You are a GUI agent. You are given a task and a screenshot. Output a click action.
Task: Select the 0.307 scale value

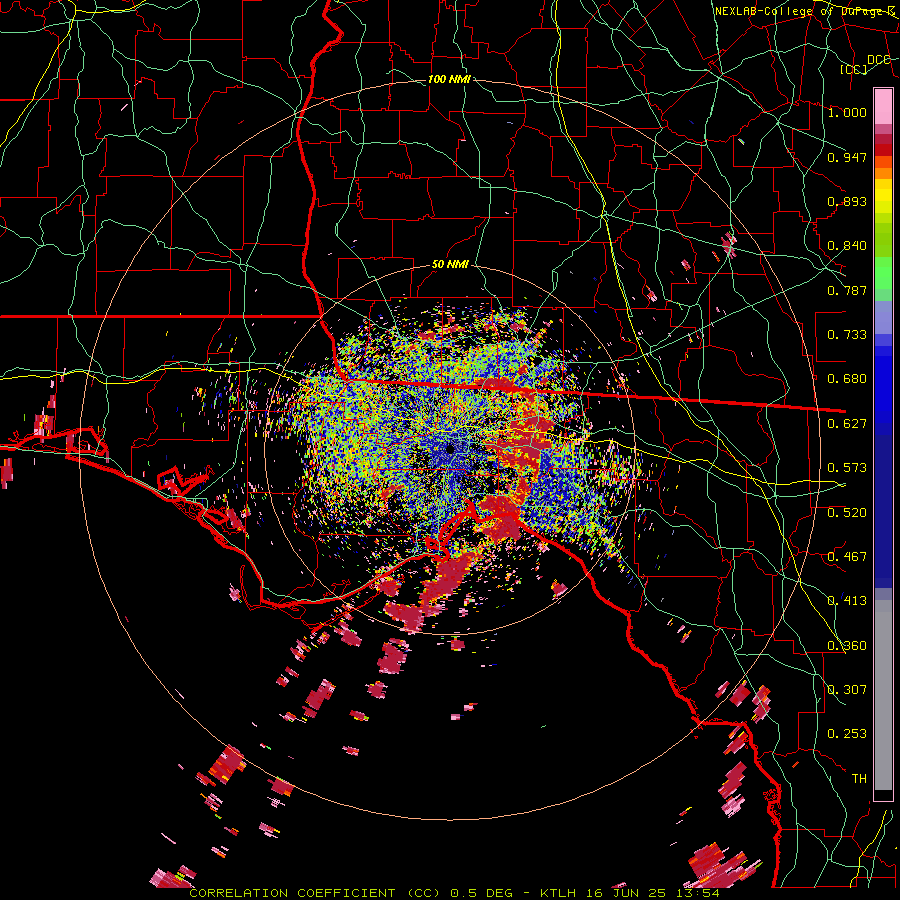click(x=847, y=690)
